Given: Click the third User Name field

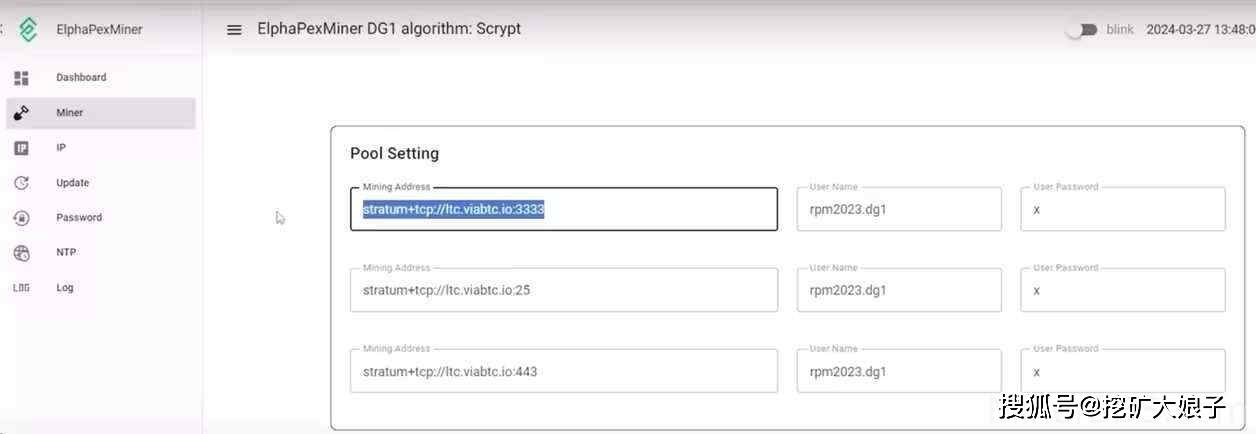Looking at the screenshot, I should tap(898, 372).
